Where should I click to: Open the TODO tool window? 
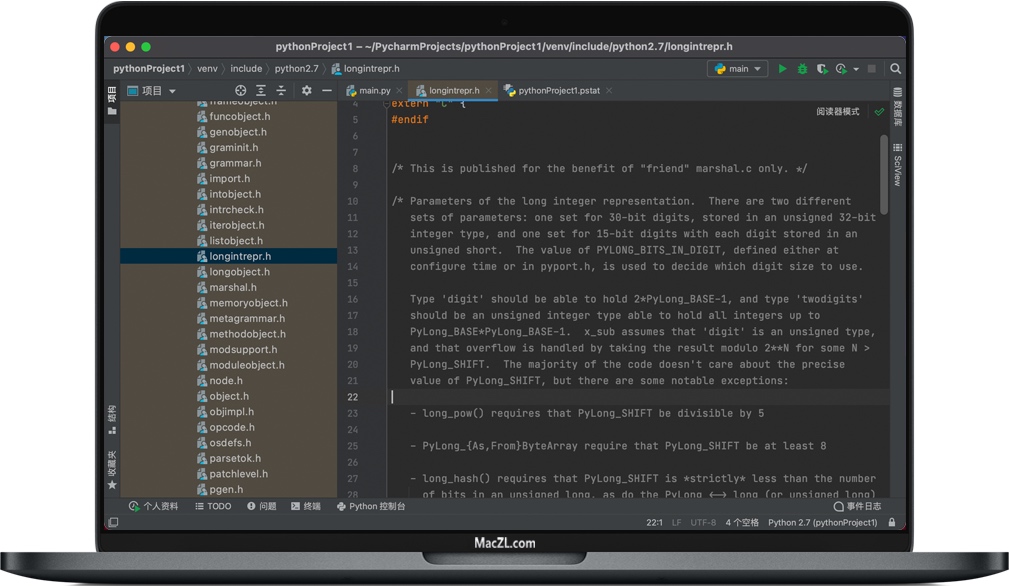point(212,506)
